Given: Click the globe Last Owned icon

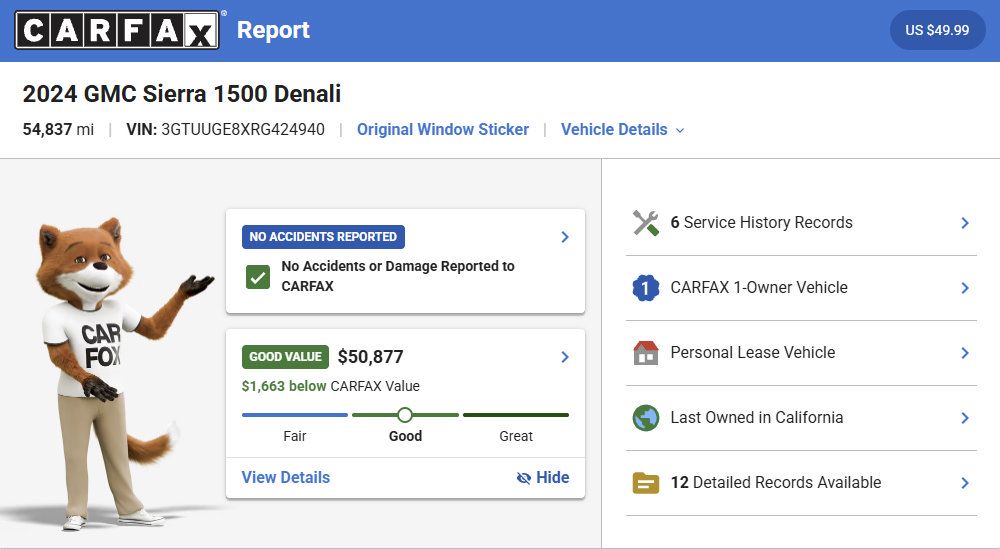Looking at the screenshot, I should [x=645, y=418].
